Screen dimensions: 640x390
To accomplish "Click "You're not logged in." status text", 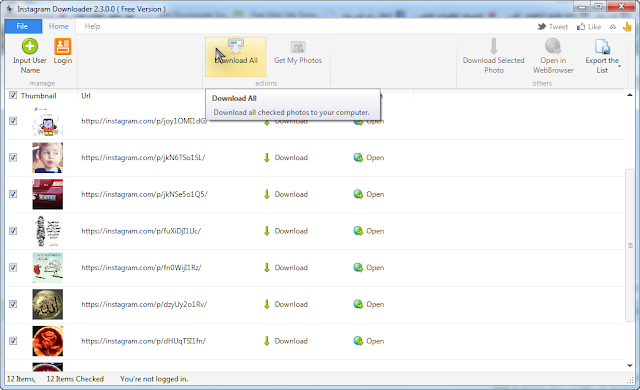I will click(x=154, y=379).
